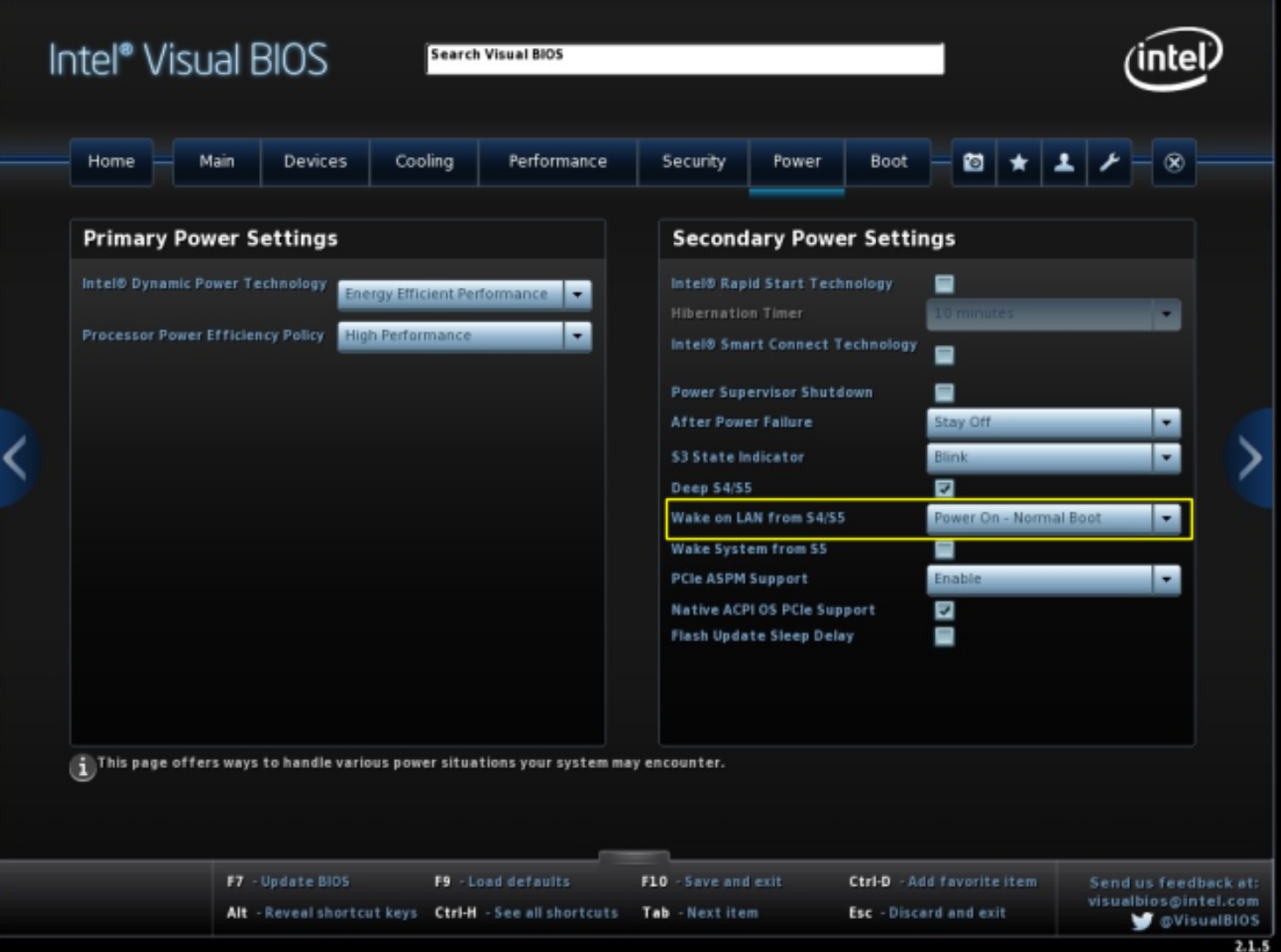Click the Intel Visual BIOS title

click(188, 59)
